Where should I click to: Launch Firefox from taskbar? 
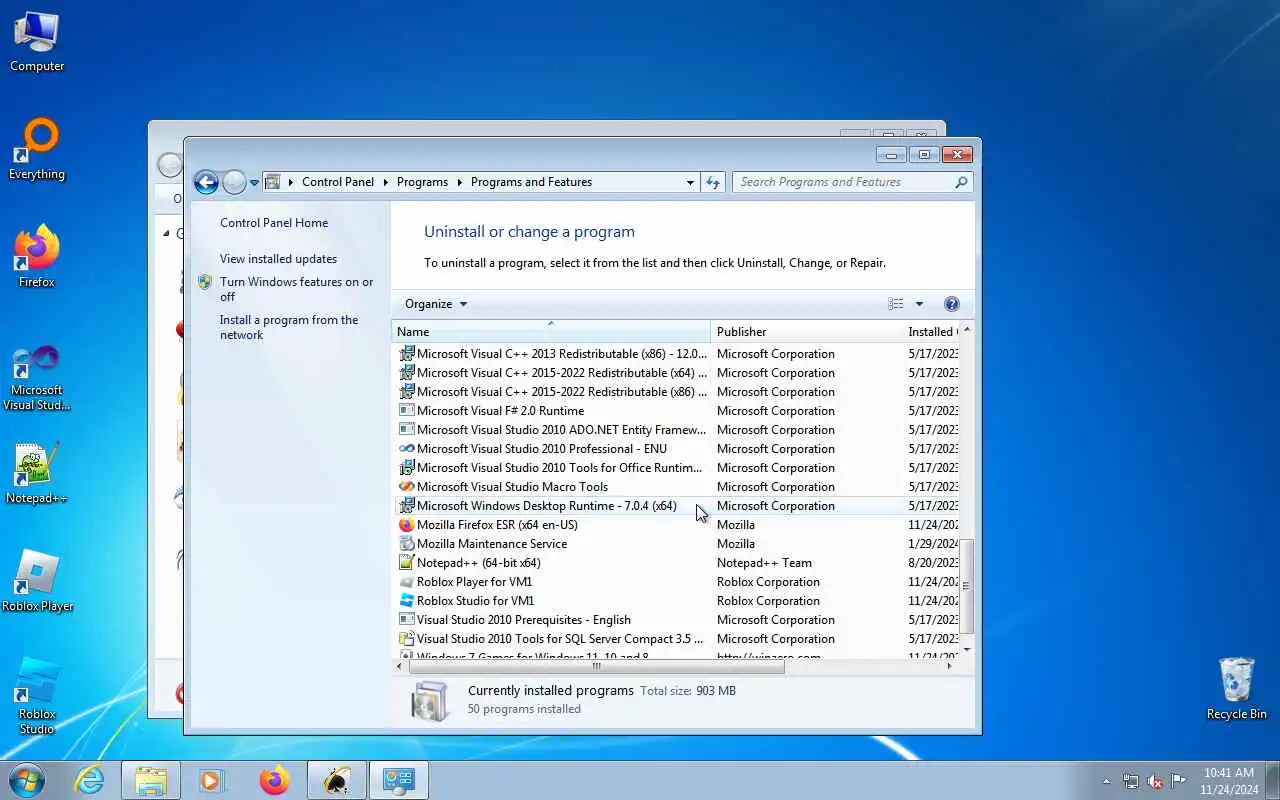click(274, 780)
